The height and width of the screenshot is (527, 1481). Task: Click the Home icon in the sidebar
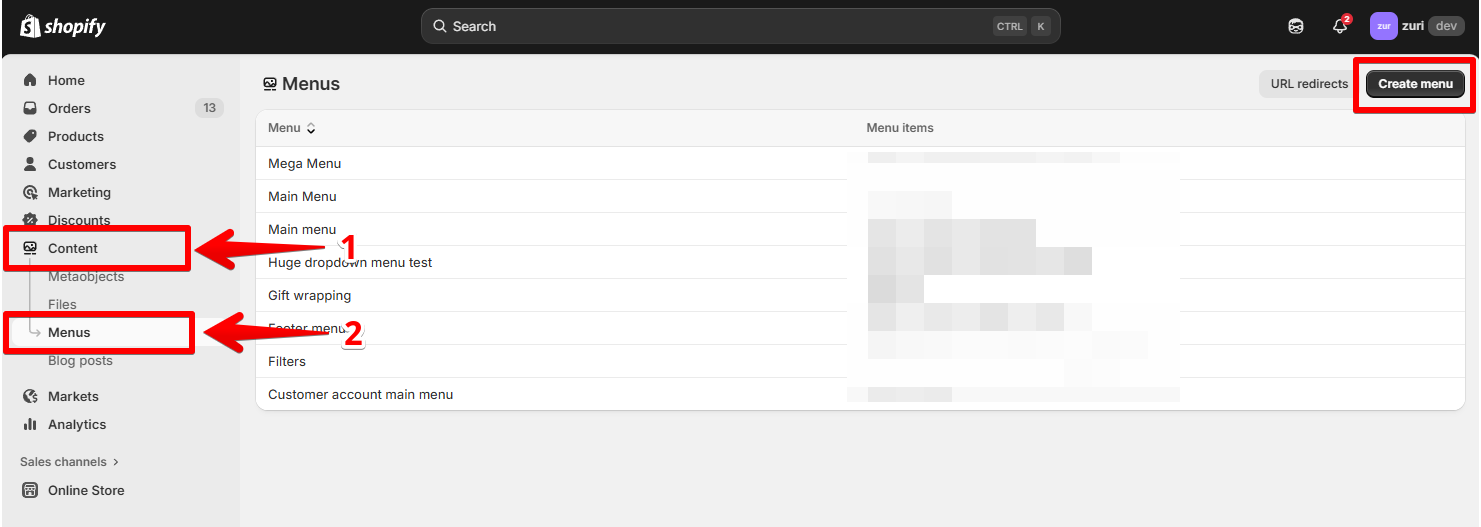click(30, 80)
